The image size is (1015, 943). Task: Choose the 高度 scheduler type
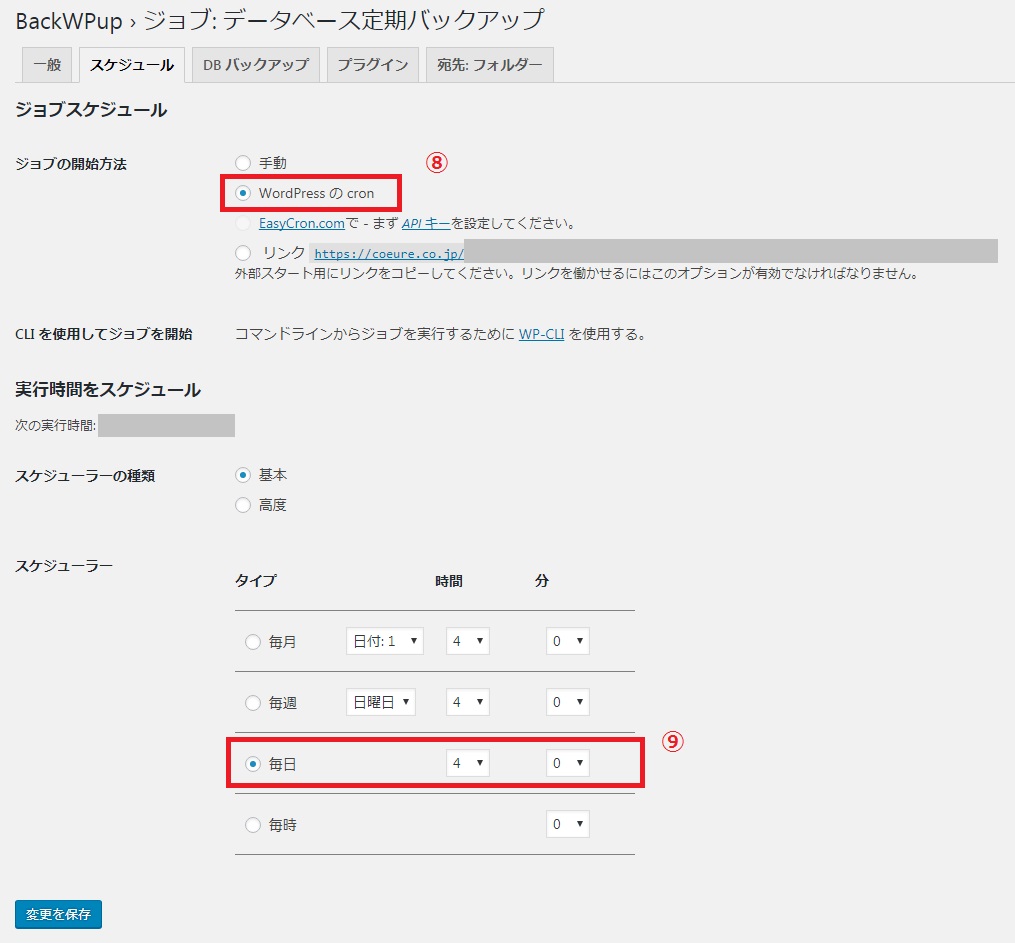243,505
